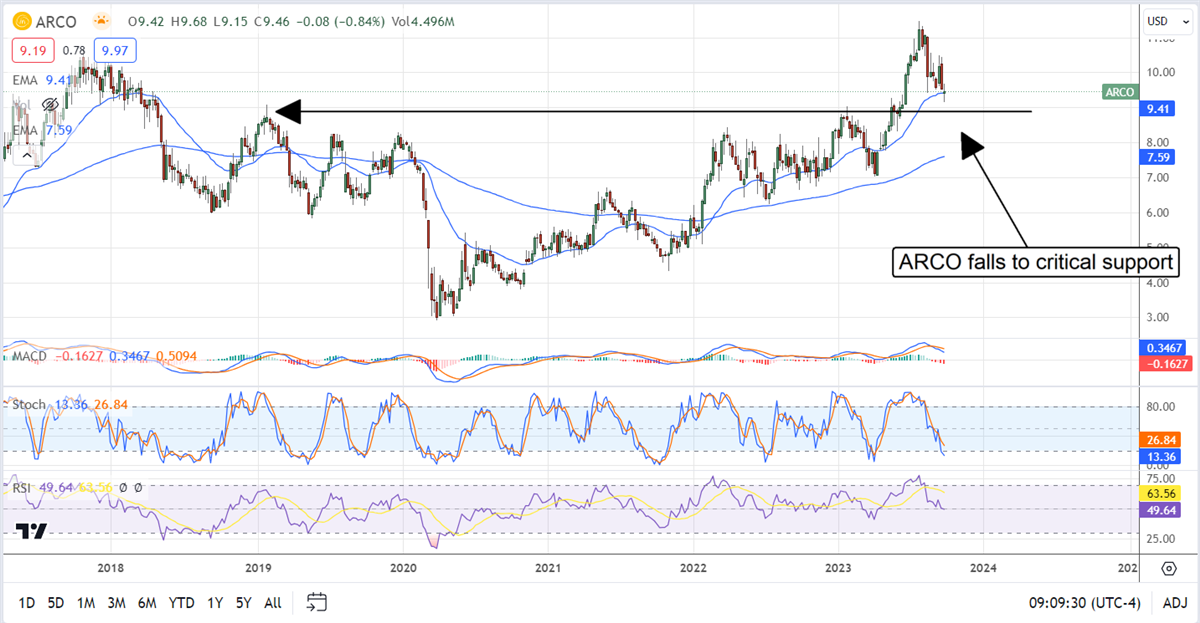
Task: Click the TradingView logo
Action: click(x=31, y=531)
